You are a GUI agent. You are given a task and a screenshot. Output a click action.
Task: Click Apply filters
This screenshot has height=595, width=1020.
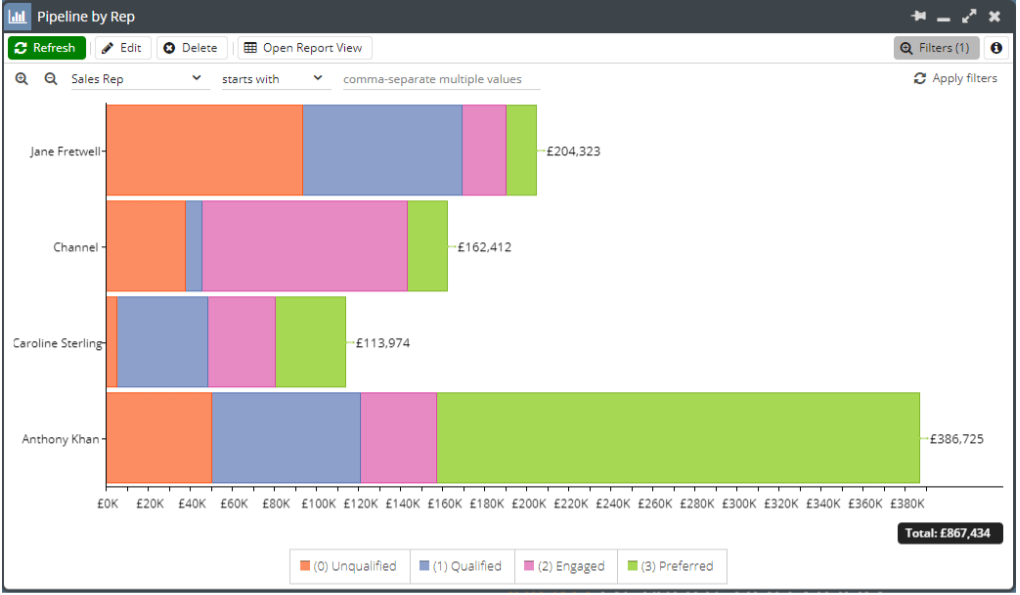[955, 78]
